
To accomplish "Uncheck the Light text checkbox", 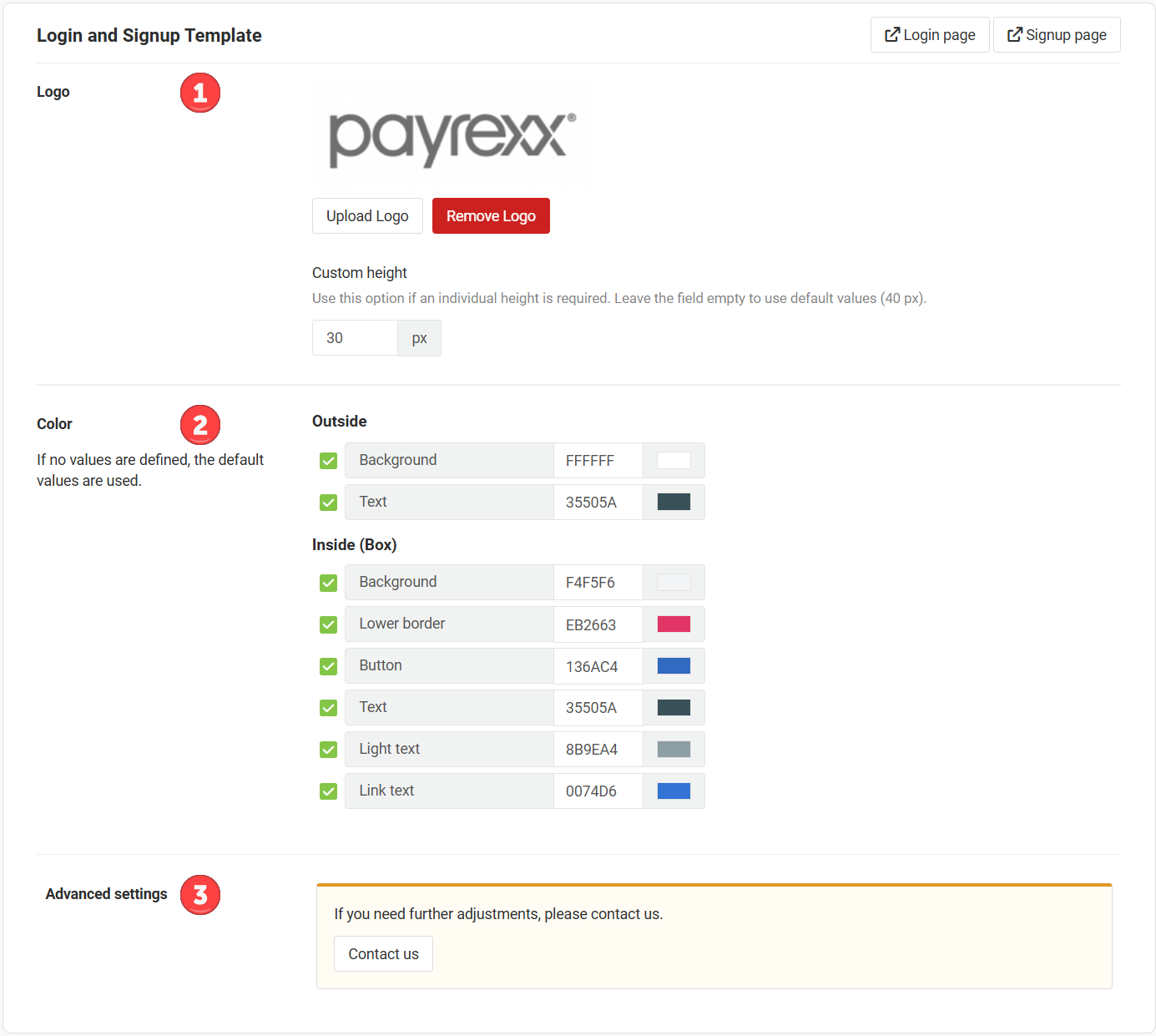I will pos(328,750).
